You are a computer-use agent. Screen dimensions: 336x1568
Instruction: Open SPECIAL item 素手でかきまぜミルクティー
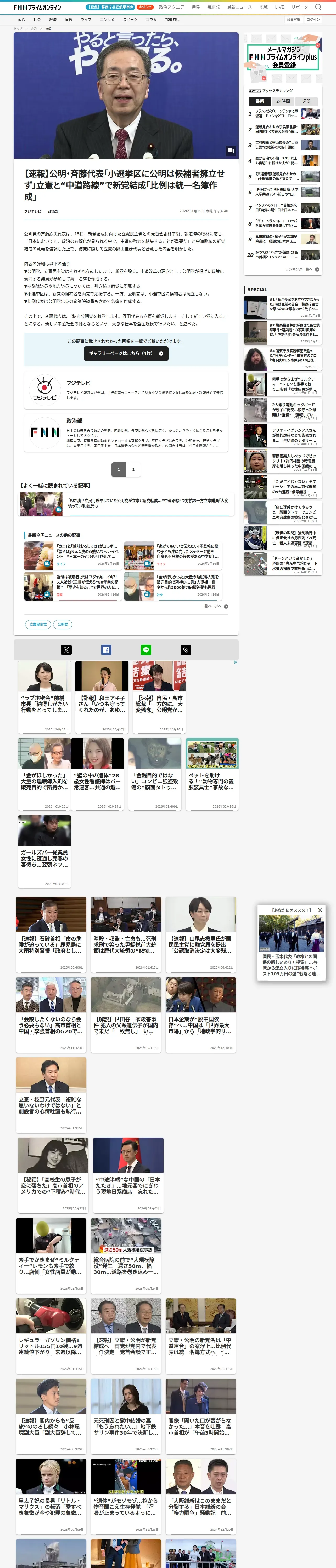point(283,384)
